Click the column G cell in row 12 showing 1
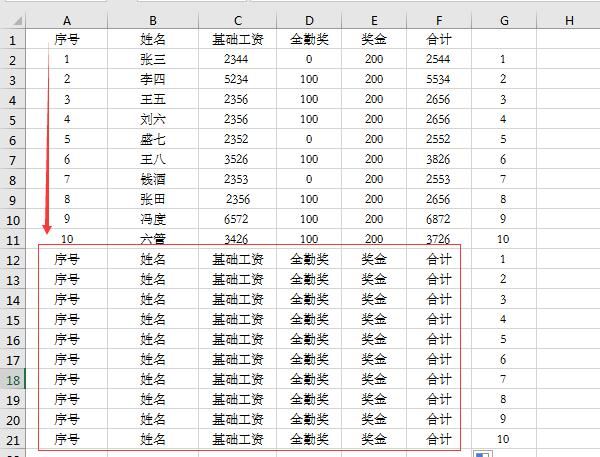 coord(504,259)
